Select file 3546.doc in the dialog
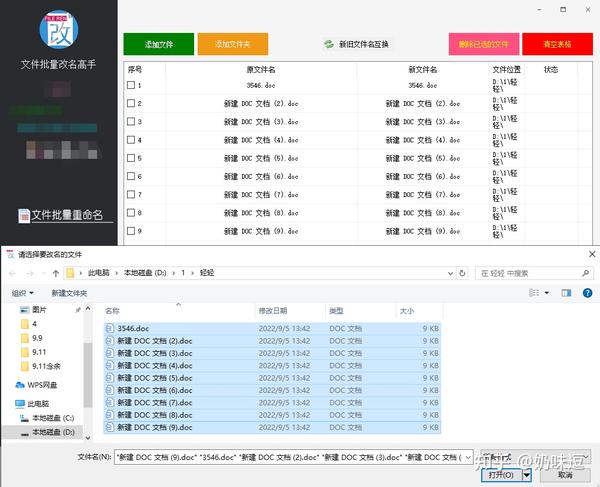 pos(272,328)
